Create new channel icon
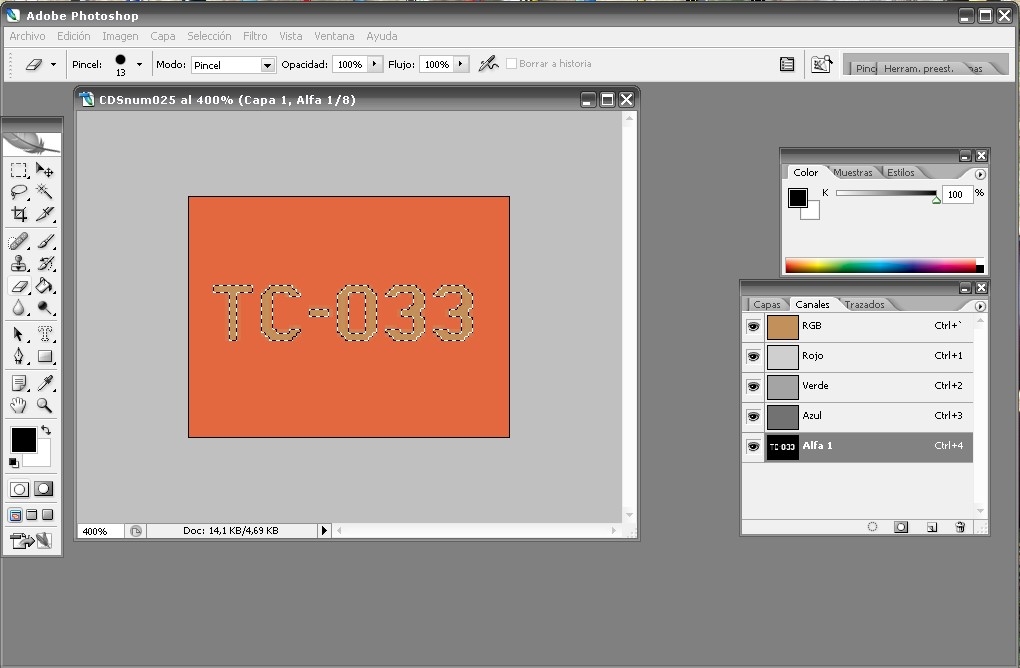This screenshot has height=668, width=1020. pyautogui.click(x=932, y=527)
